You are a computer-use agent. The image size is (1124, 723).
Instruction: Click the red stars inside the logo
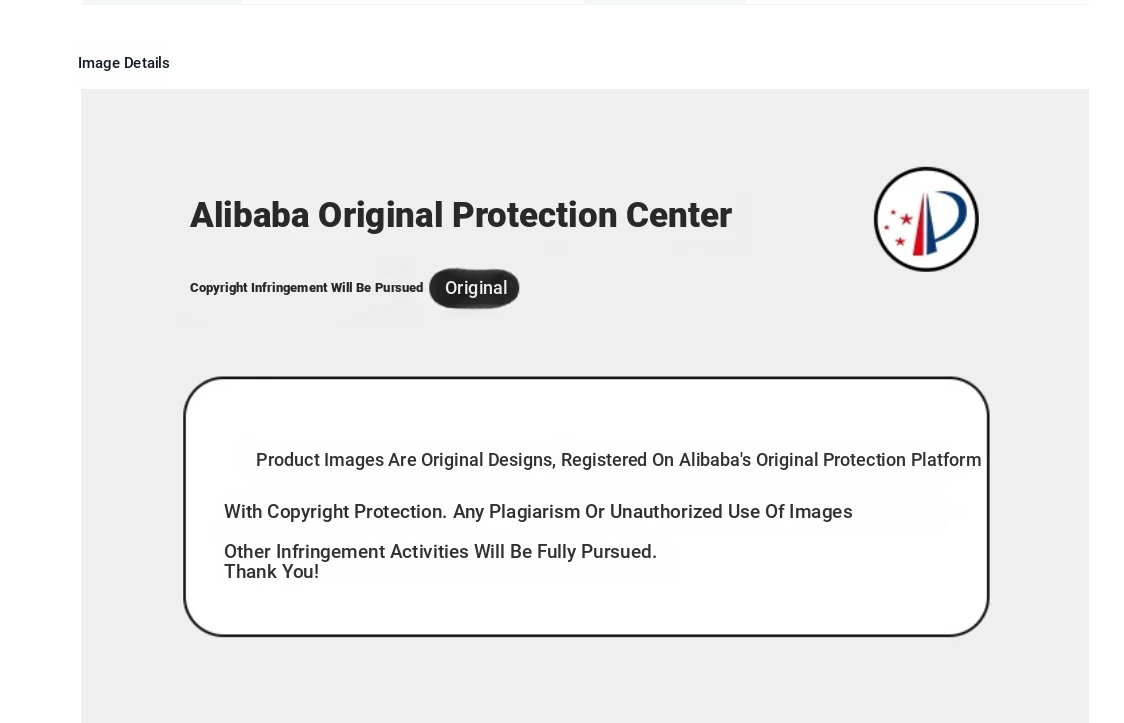point(898,228)
